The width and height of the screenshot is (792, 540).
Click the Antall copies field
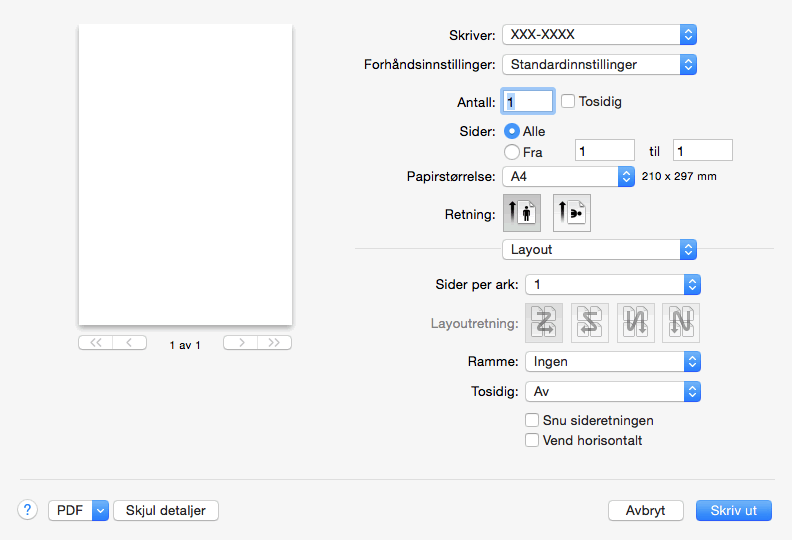tap(528, 102)
